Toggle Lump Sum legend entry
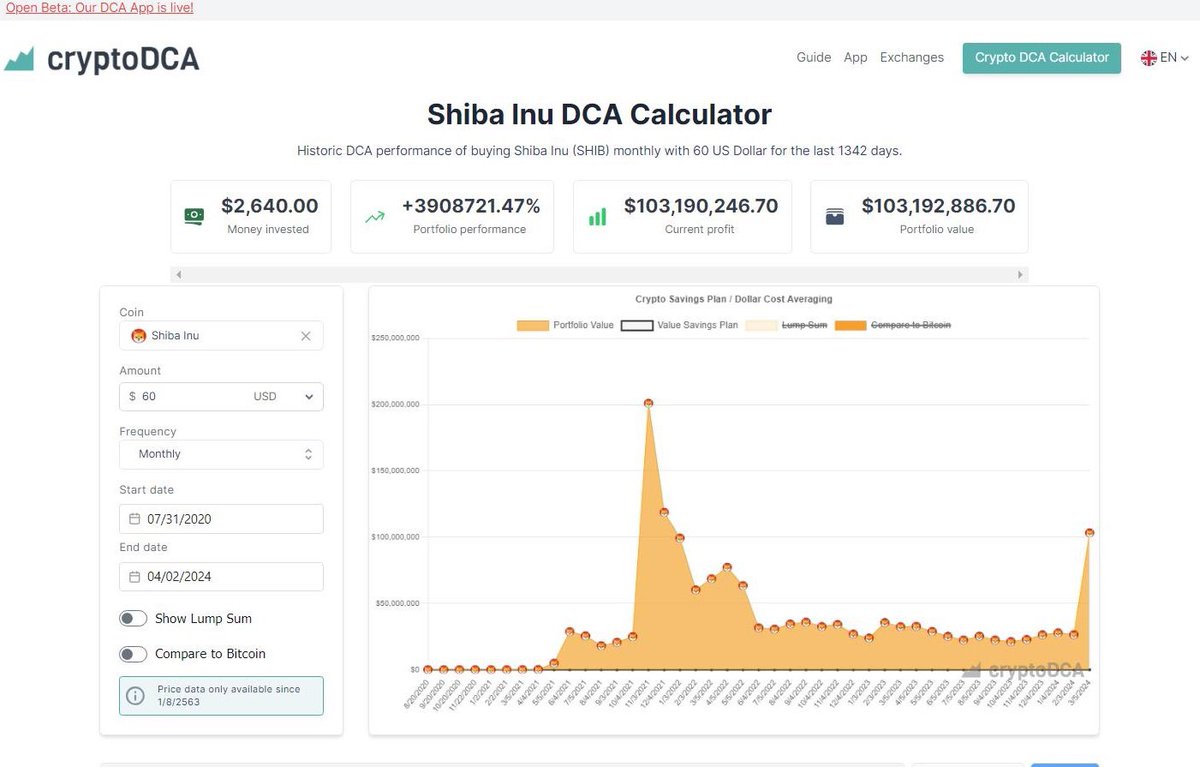 click(x=786, y=325)
